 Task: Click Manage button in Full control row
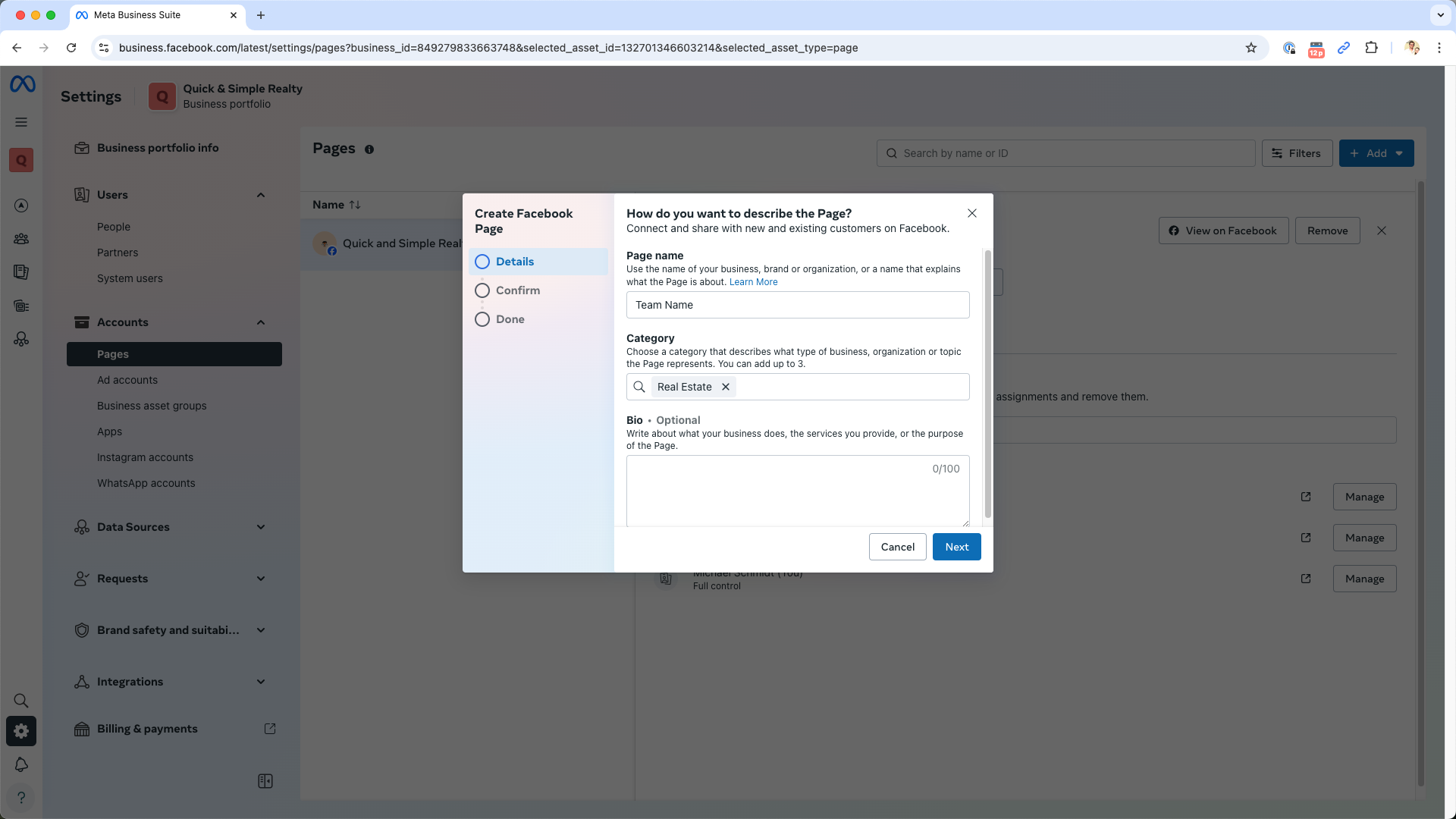click(x=1365, y=579)
